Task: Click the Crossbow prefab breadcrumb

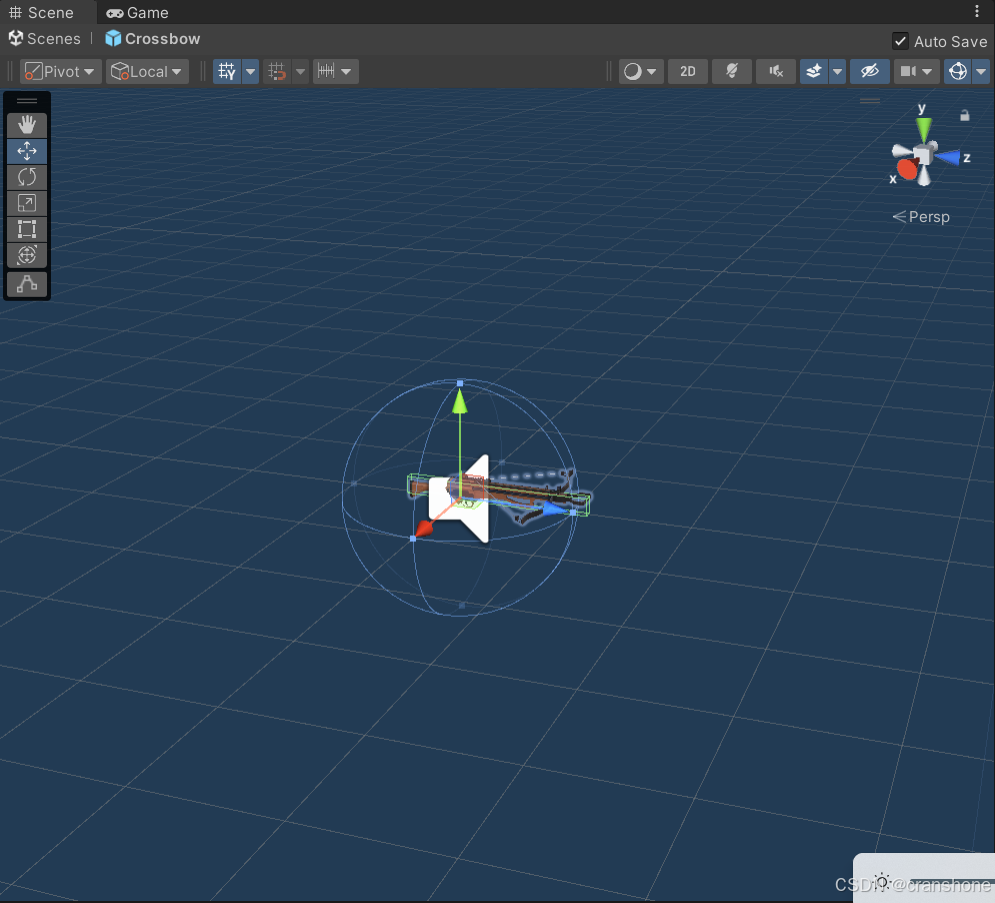Action: coord(152,39)
